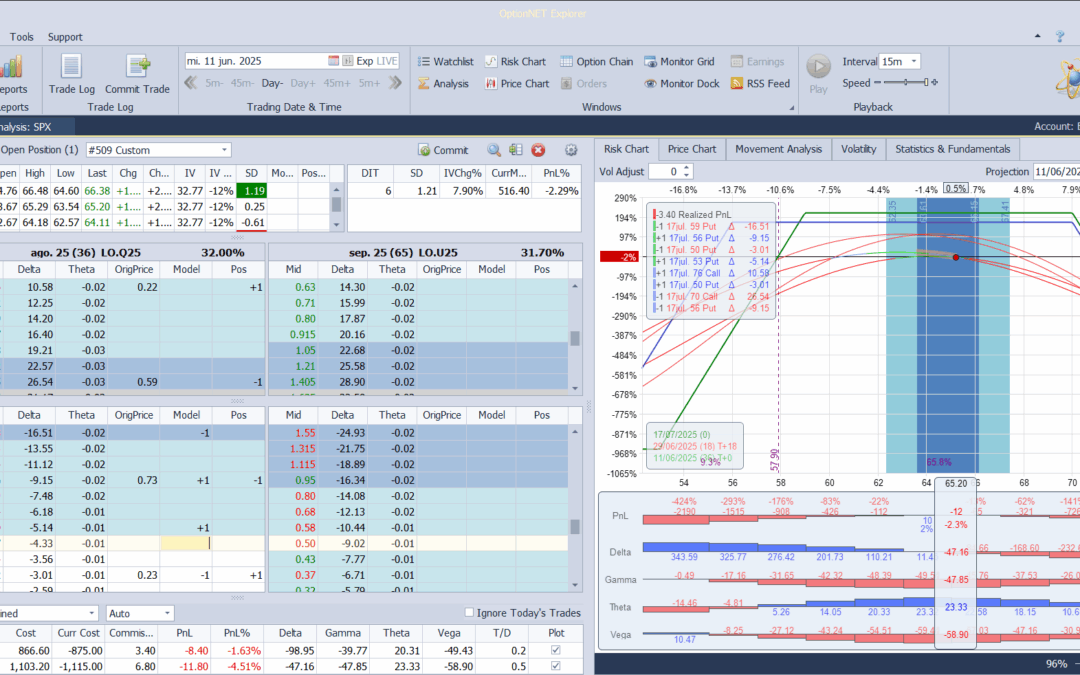Viewport: 1080px width, 675px height.
Task: Open the #509 Custom position dropdown
Action: [x=225, y=150]
